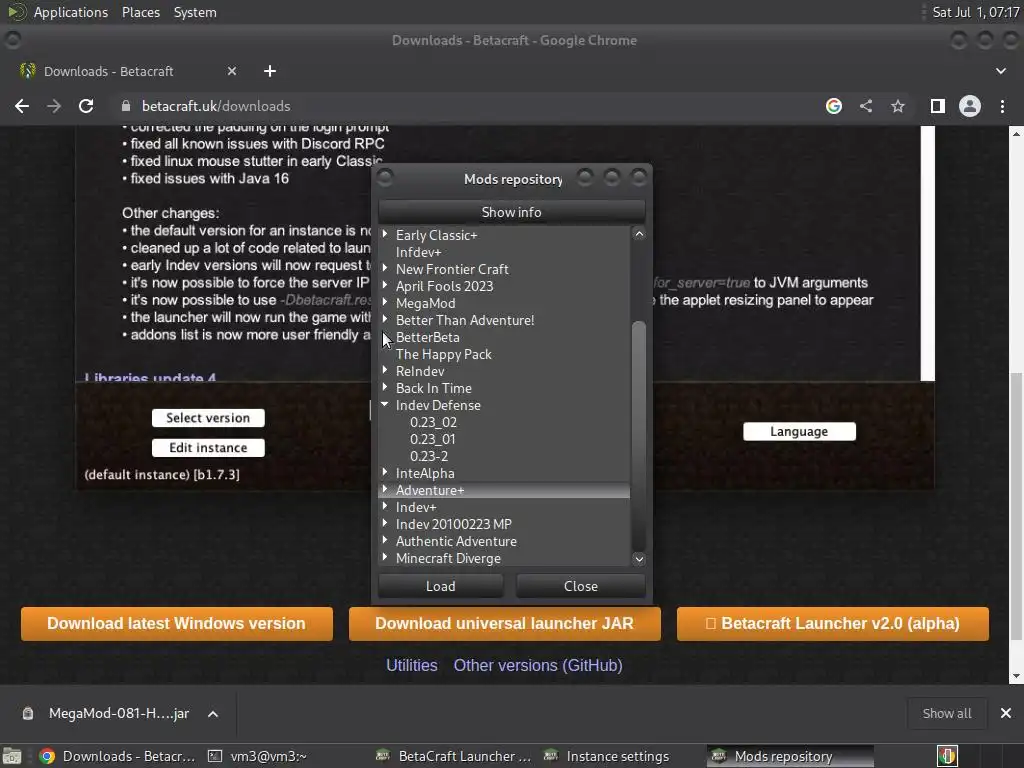Select Infdev+ in the mods list
Image resolution: width=1024 pixels, height=768 pixels.
tap(418, 252)
